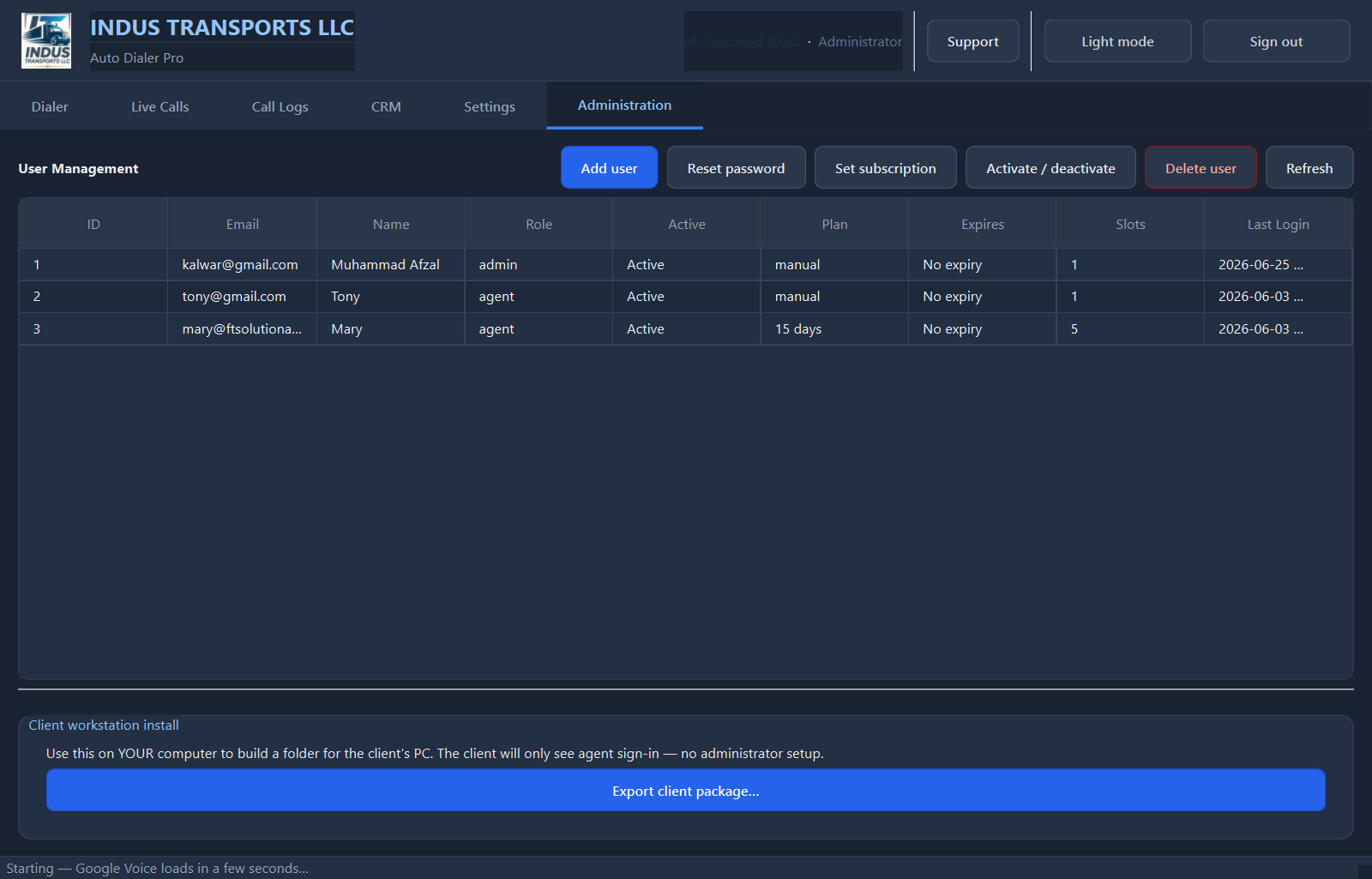Click Tony's agent role cell
The height and width of the screenshot is (879, 1372).
pos(539,297)
